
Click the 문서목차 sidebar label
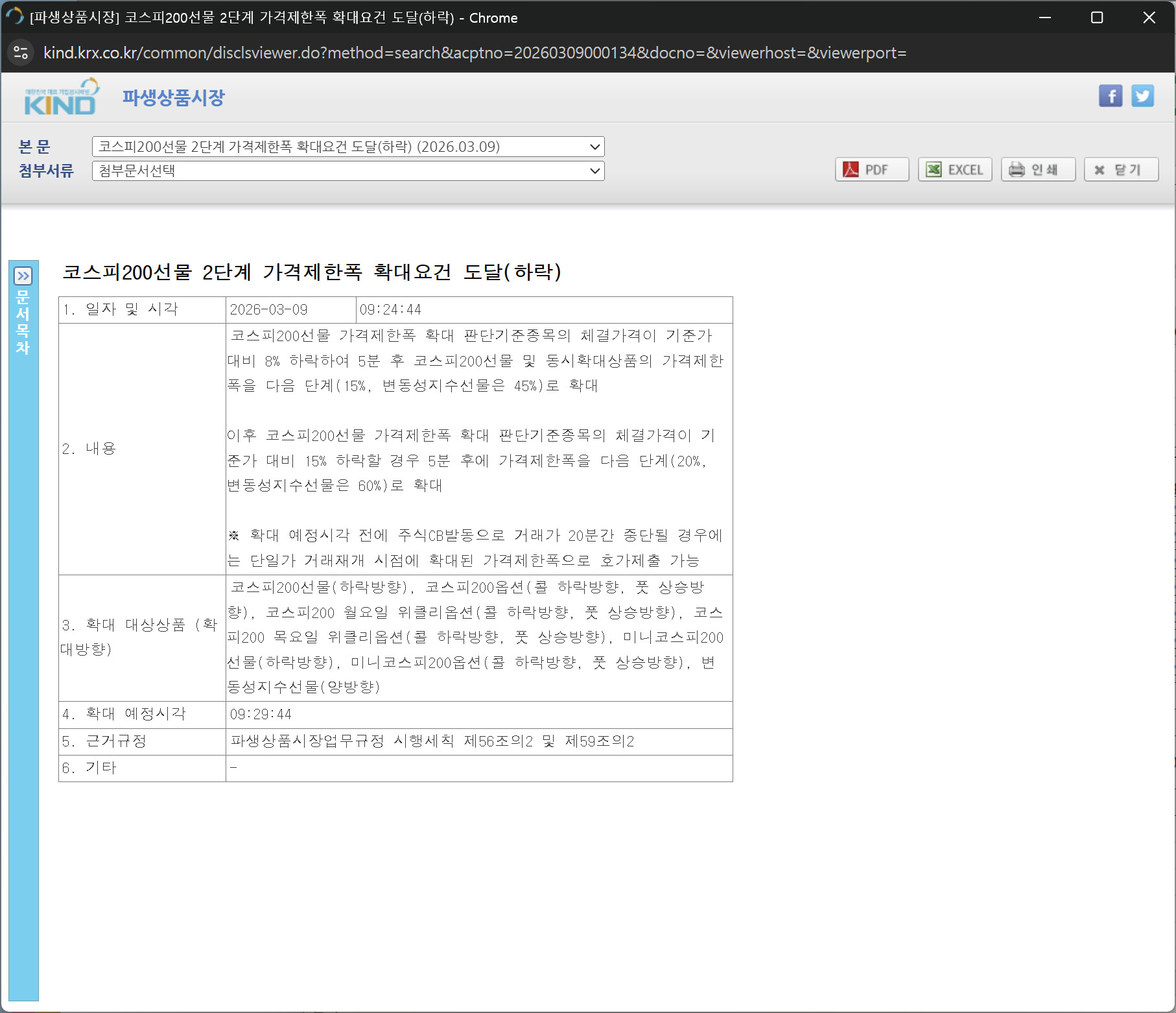23,322
